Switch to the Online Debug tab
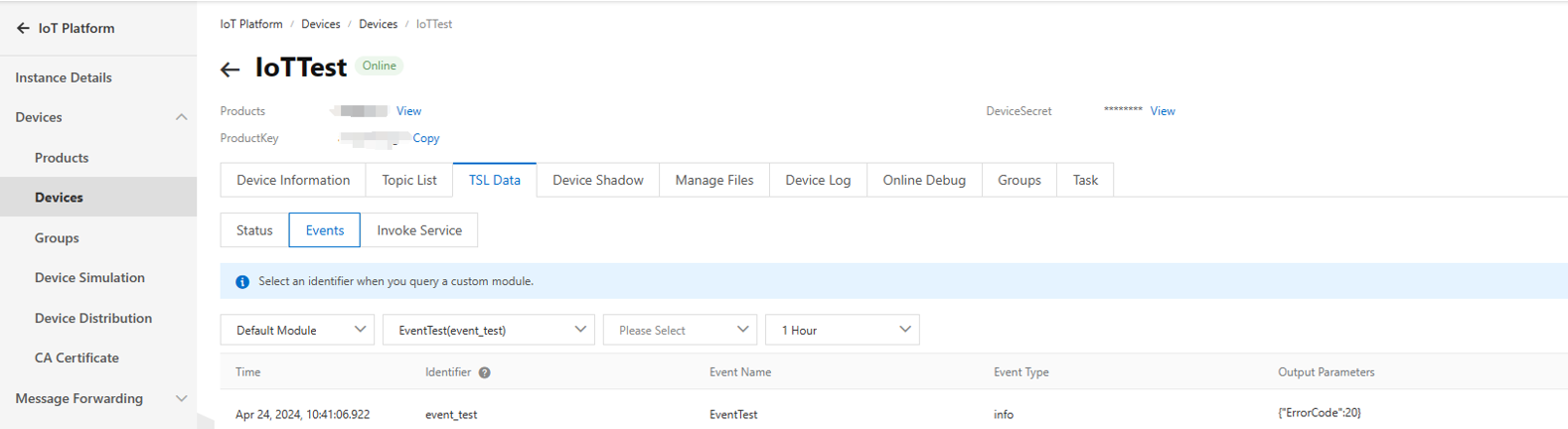 tap(923, 180)
